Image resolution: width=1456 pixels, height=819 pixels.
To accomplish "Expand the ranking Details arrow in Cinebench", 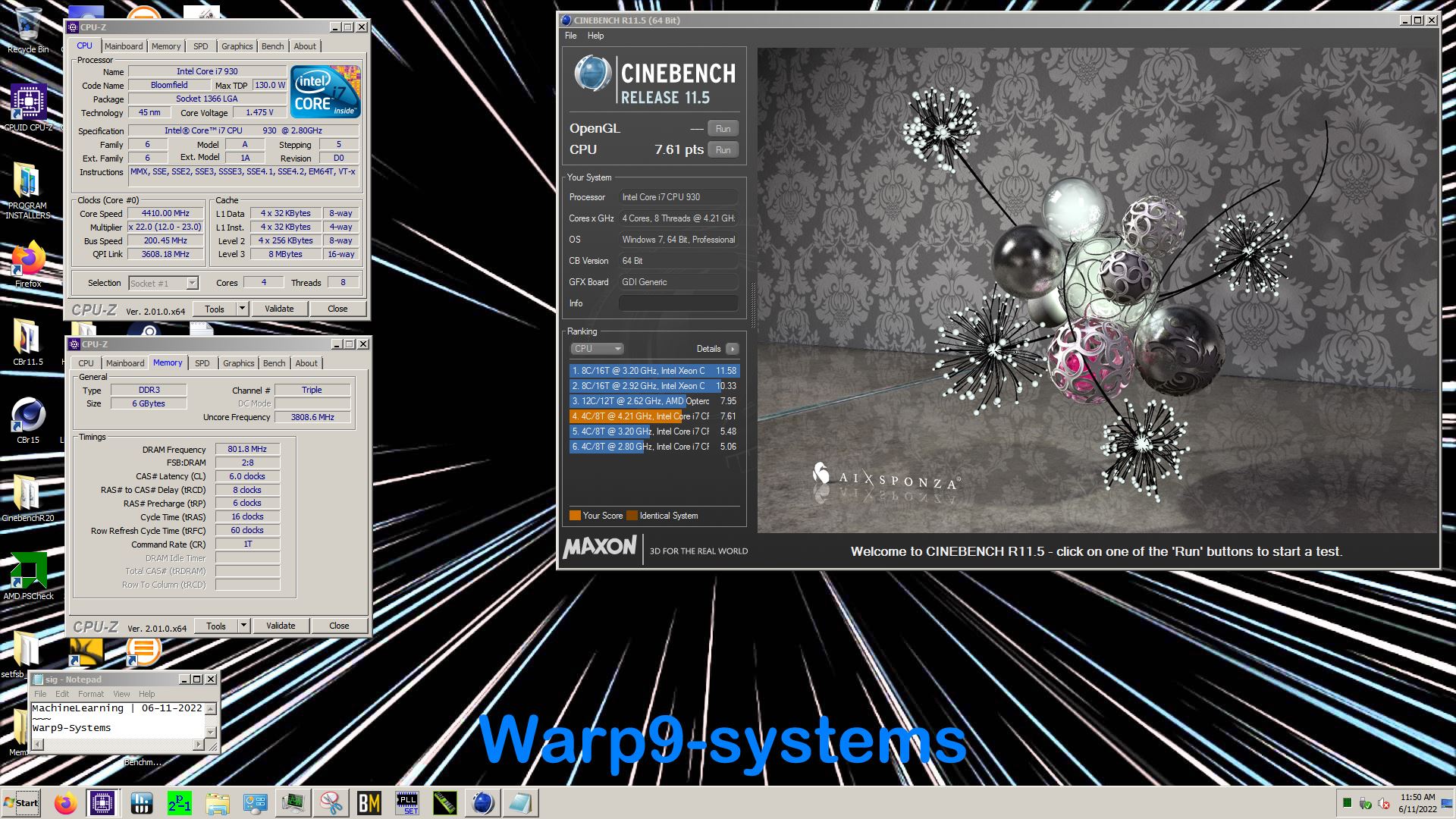I will click(732, 349).
